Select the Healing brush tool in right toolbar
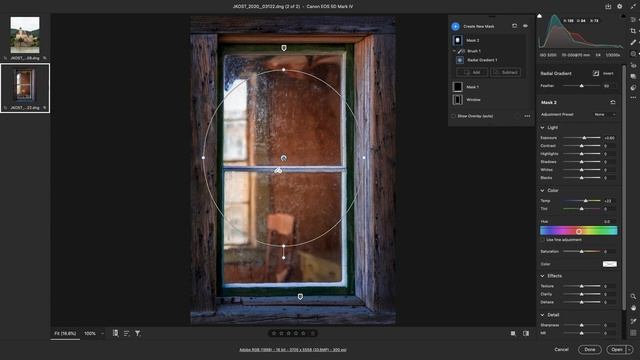640x360 pixels. pyautogui.click(x=633, y=42)
